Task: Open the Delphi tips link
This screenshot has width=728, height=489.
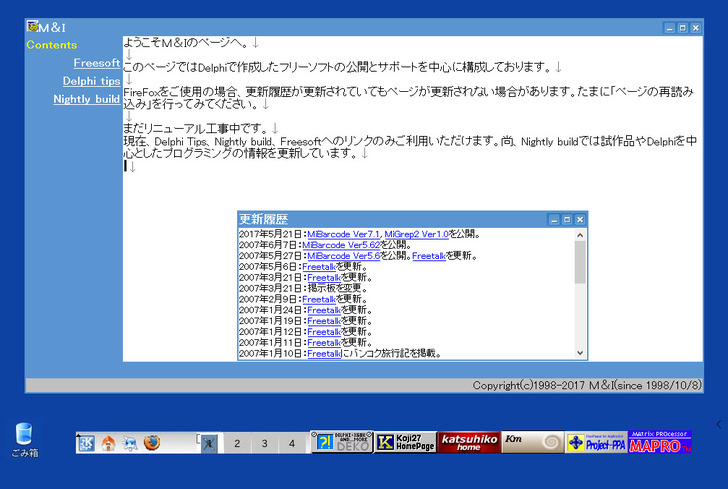Action: [91, 81]
